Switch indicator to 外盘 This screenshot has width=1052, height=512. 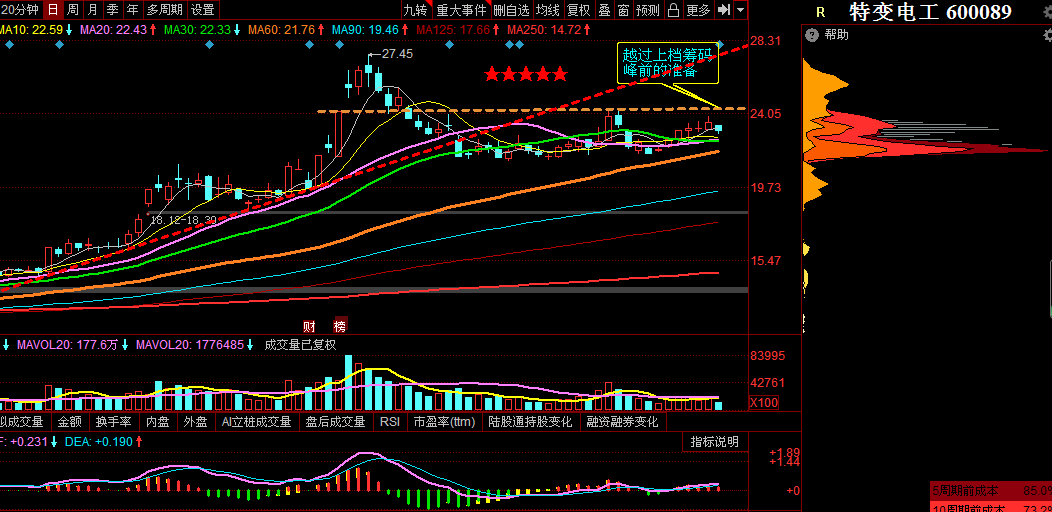(x=195, y=422)
